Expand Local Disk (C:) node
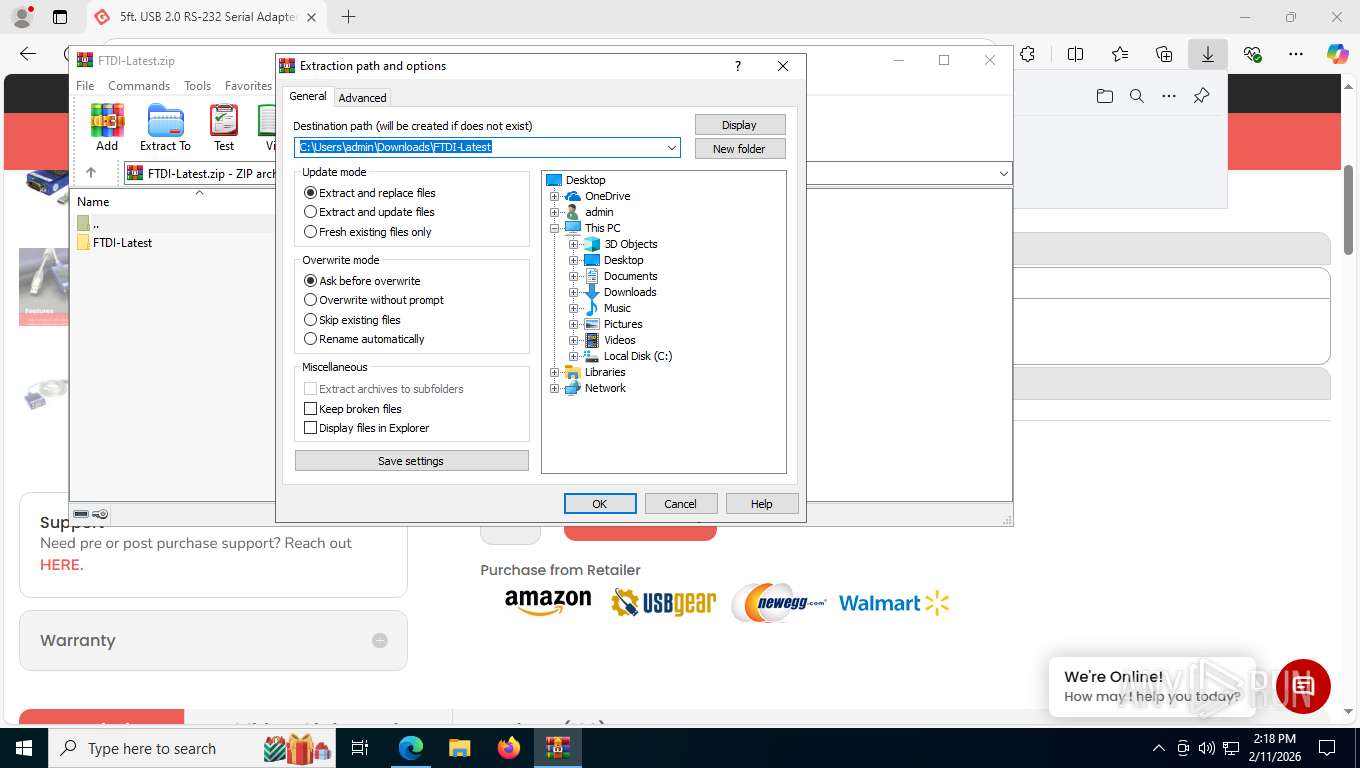1360x768 pixels. pyautogui.click(x=574, y=356)
